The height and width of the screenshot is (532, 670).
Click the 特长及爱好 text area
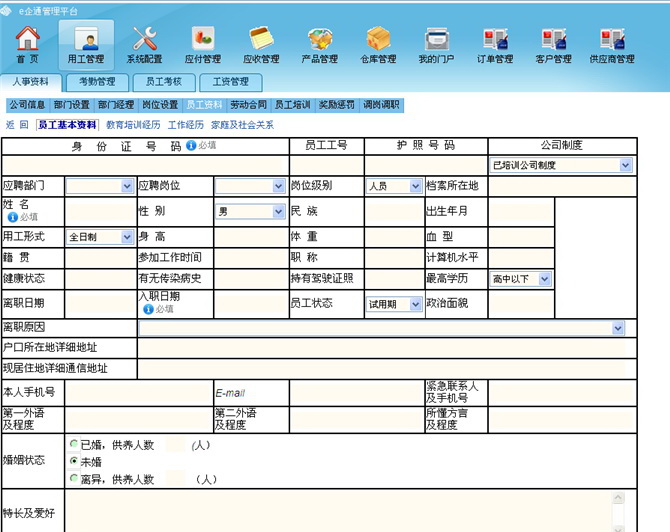tap(339, 511)
